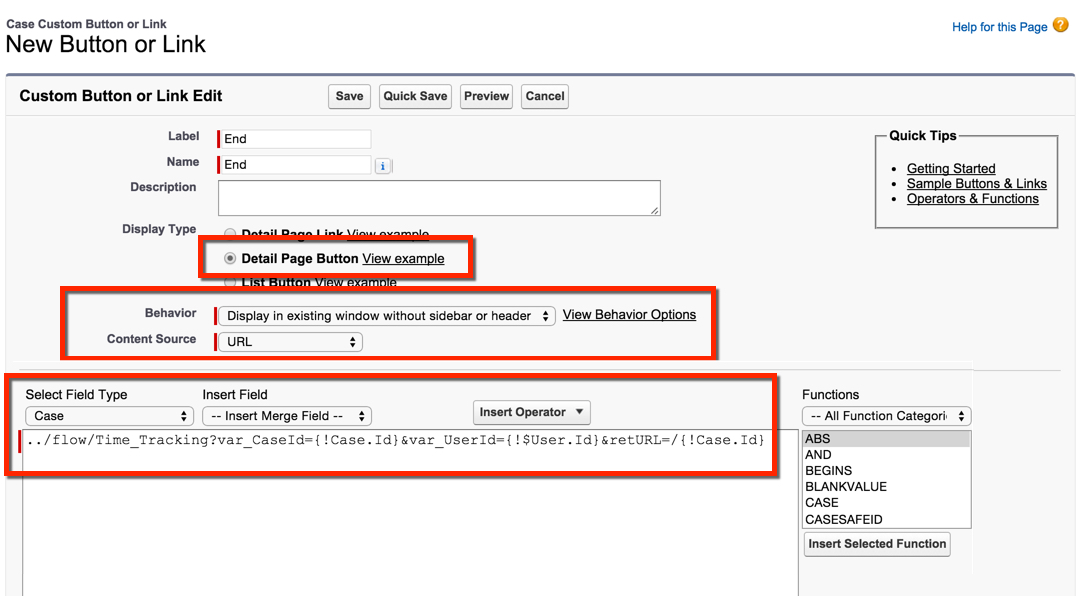Open the View Behavior Options link
The height and width of the screenshot is (596, 1083).
[629, 315]
